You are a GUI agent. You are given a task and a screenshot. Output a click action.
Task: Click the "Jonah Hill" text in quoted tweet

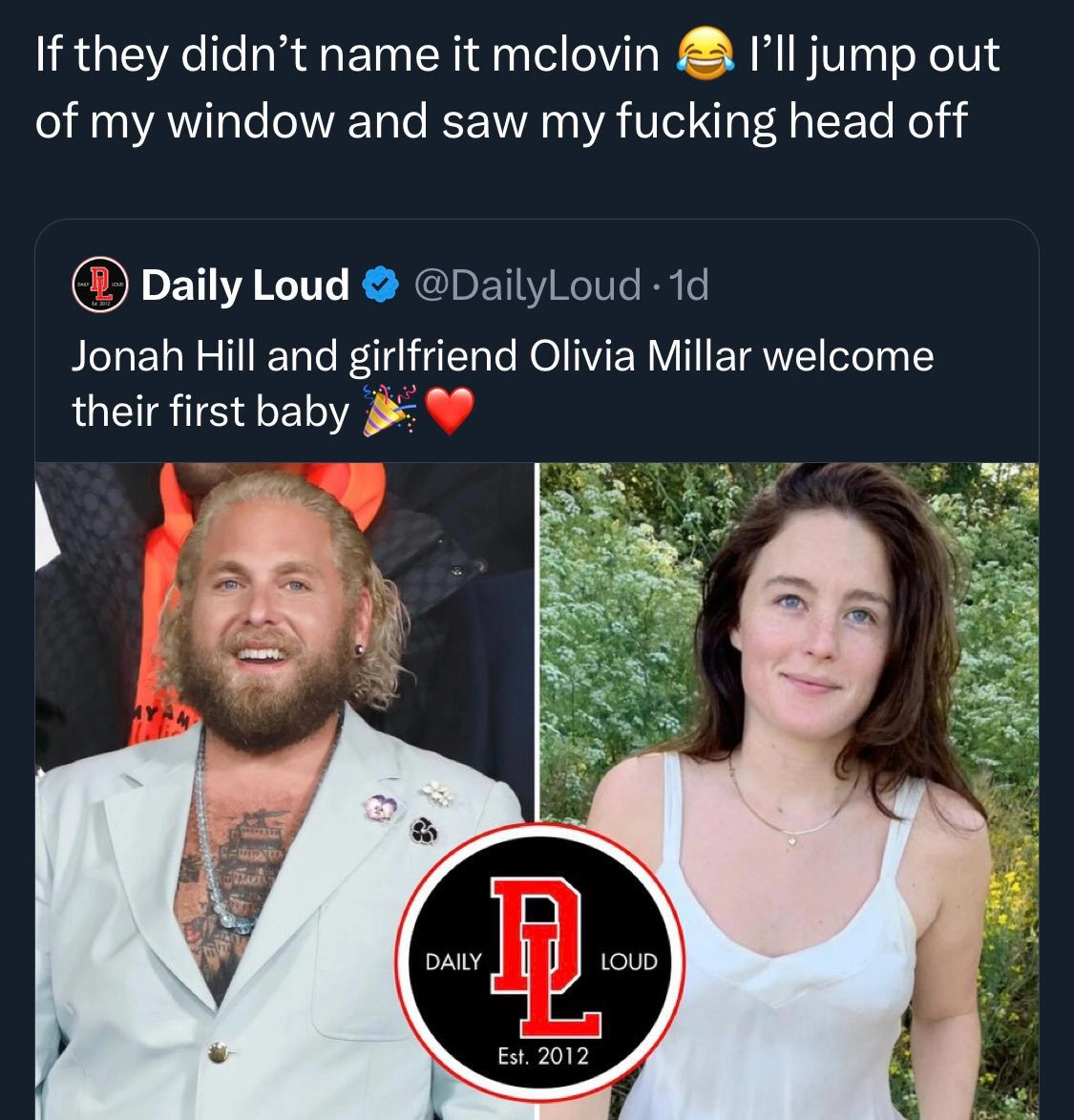tap(163, 356)
